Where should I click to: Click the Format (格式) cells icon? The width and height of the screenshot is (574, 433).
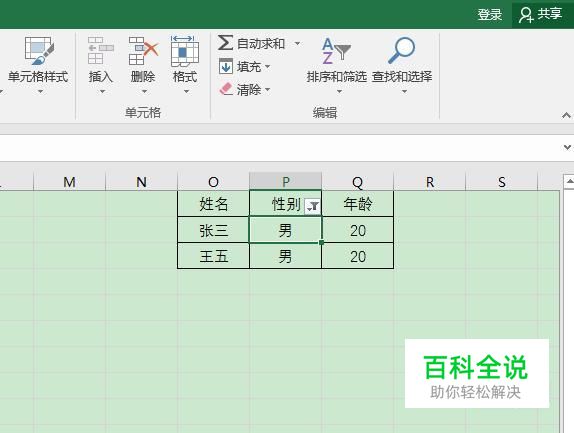185,51
